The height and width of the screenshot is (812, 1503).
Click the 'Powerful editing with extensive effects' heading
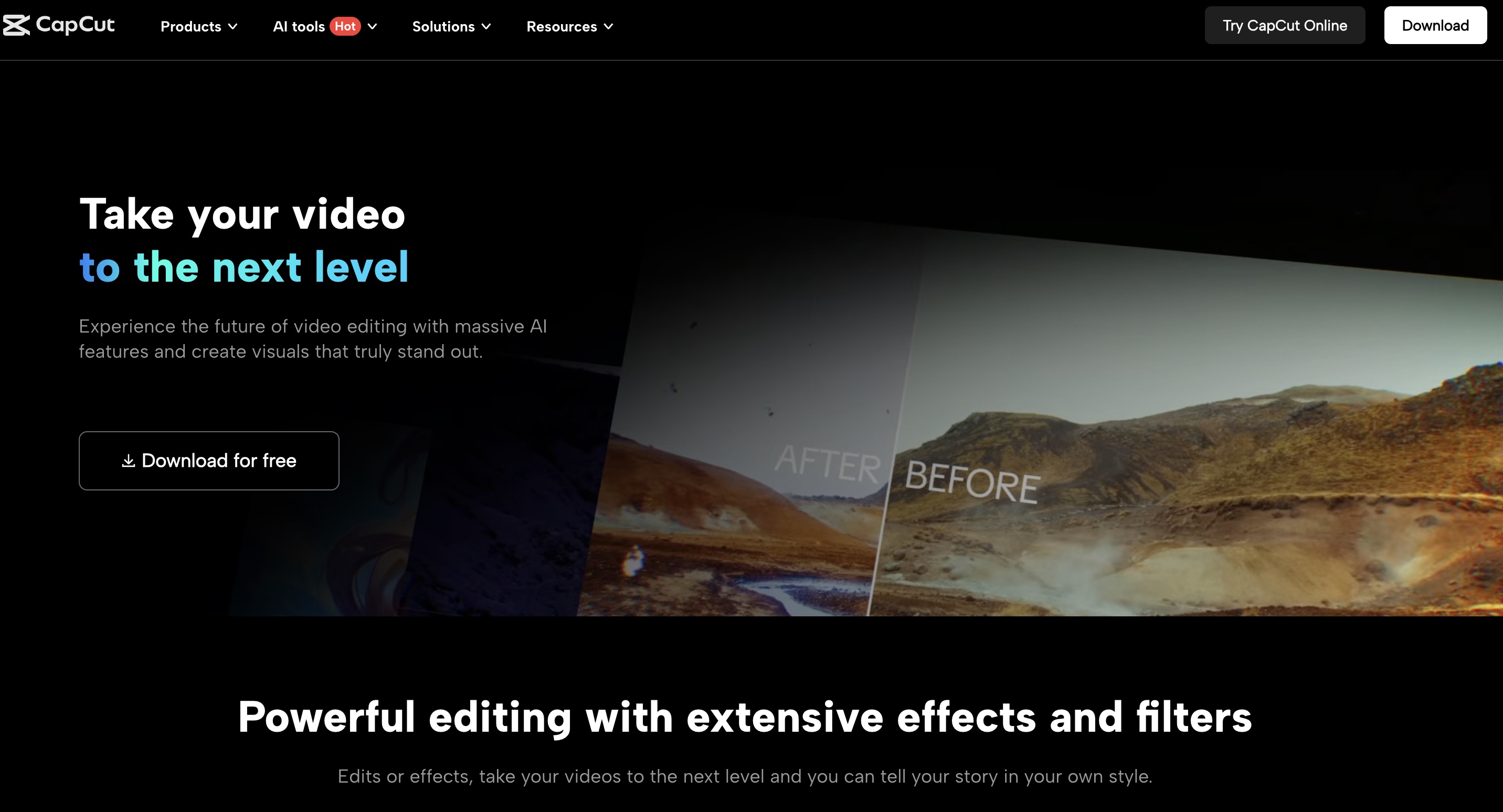click(x=745, y=718)
